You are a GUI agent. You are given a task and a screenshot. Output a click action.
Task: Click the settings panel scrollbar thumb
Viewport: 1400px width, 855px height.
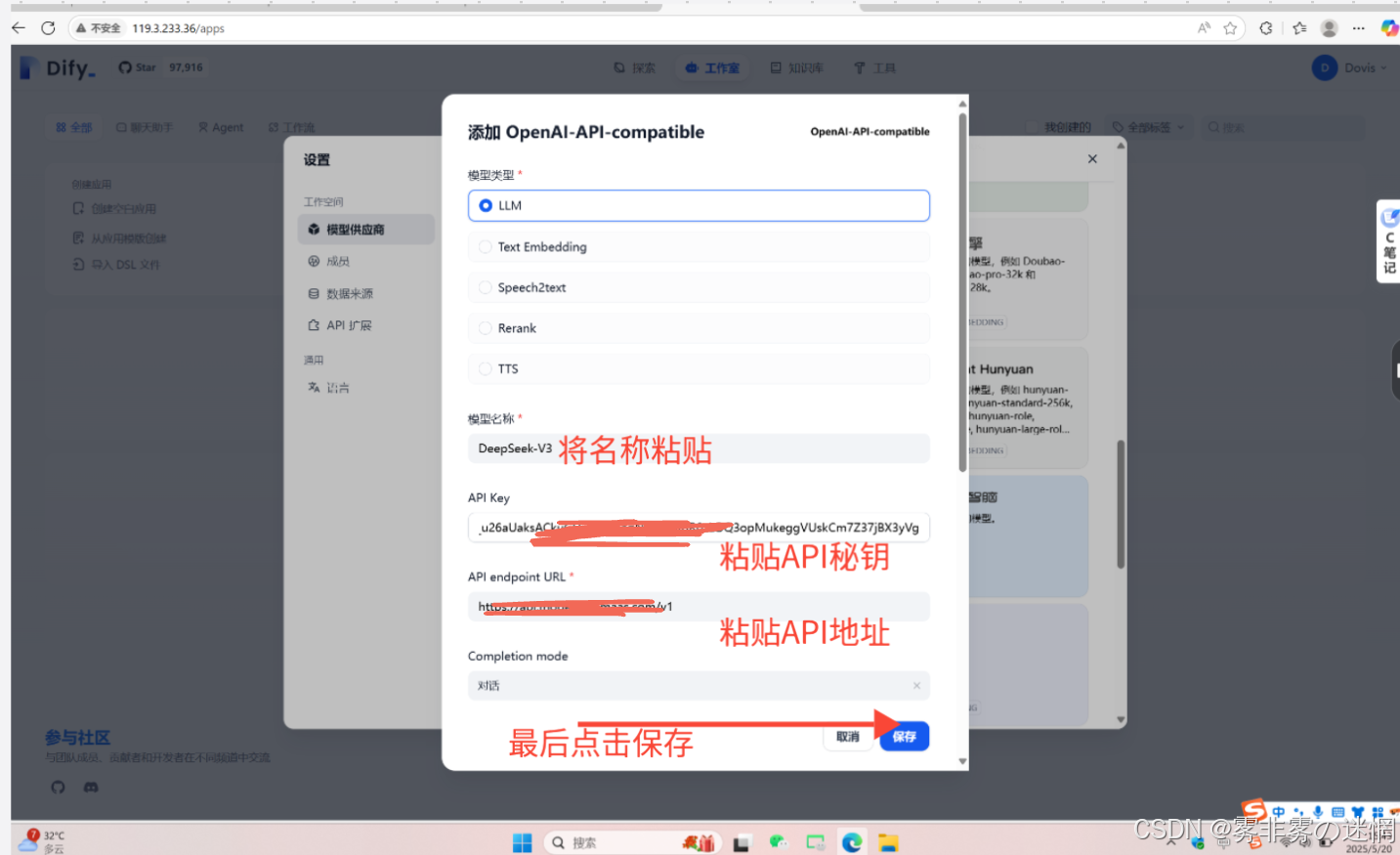pos(1121,504)
